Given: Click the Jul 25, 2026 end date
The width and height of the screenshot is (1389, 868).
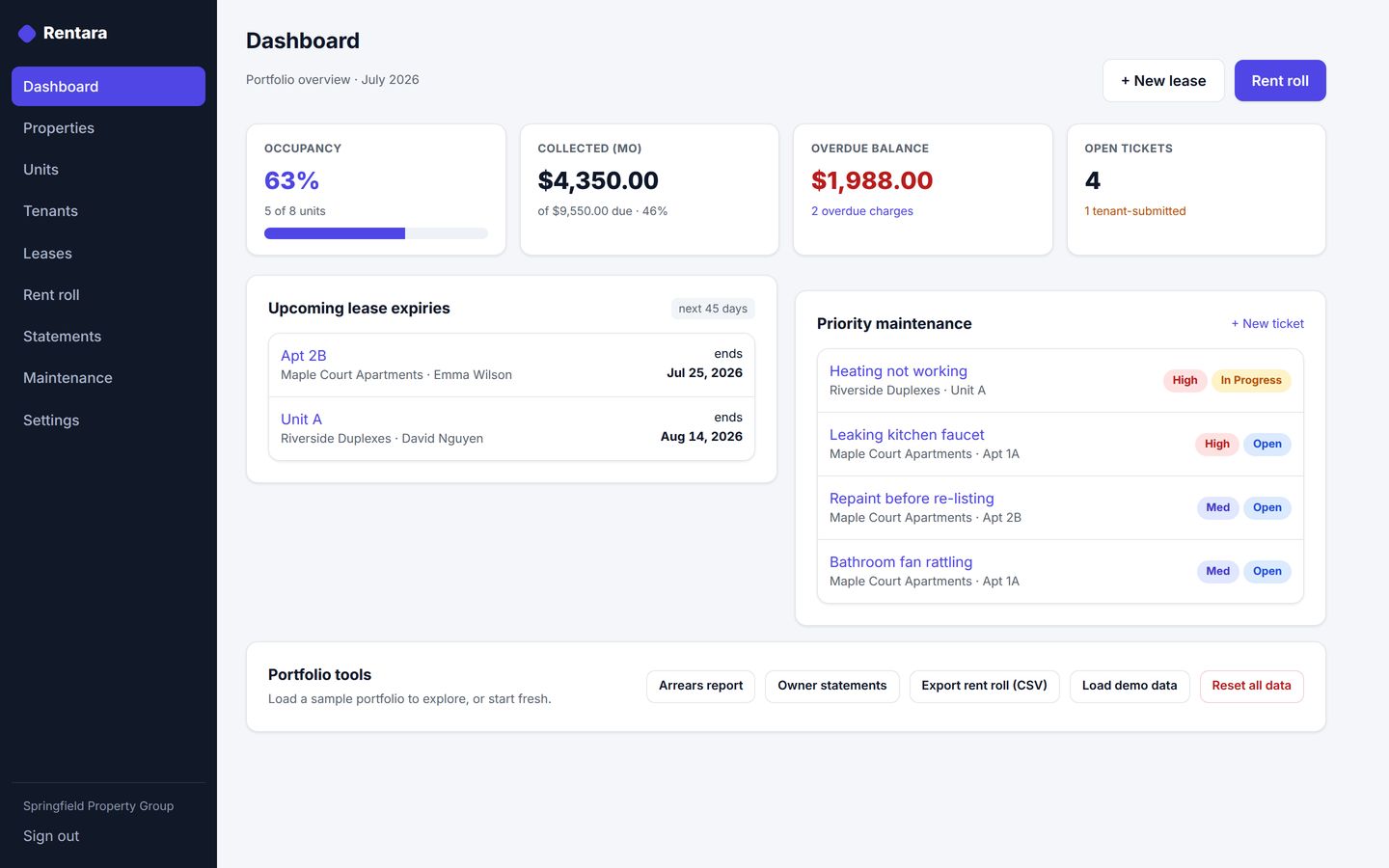Looking at the screenshot, I should 704,373.
